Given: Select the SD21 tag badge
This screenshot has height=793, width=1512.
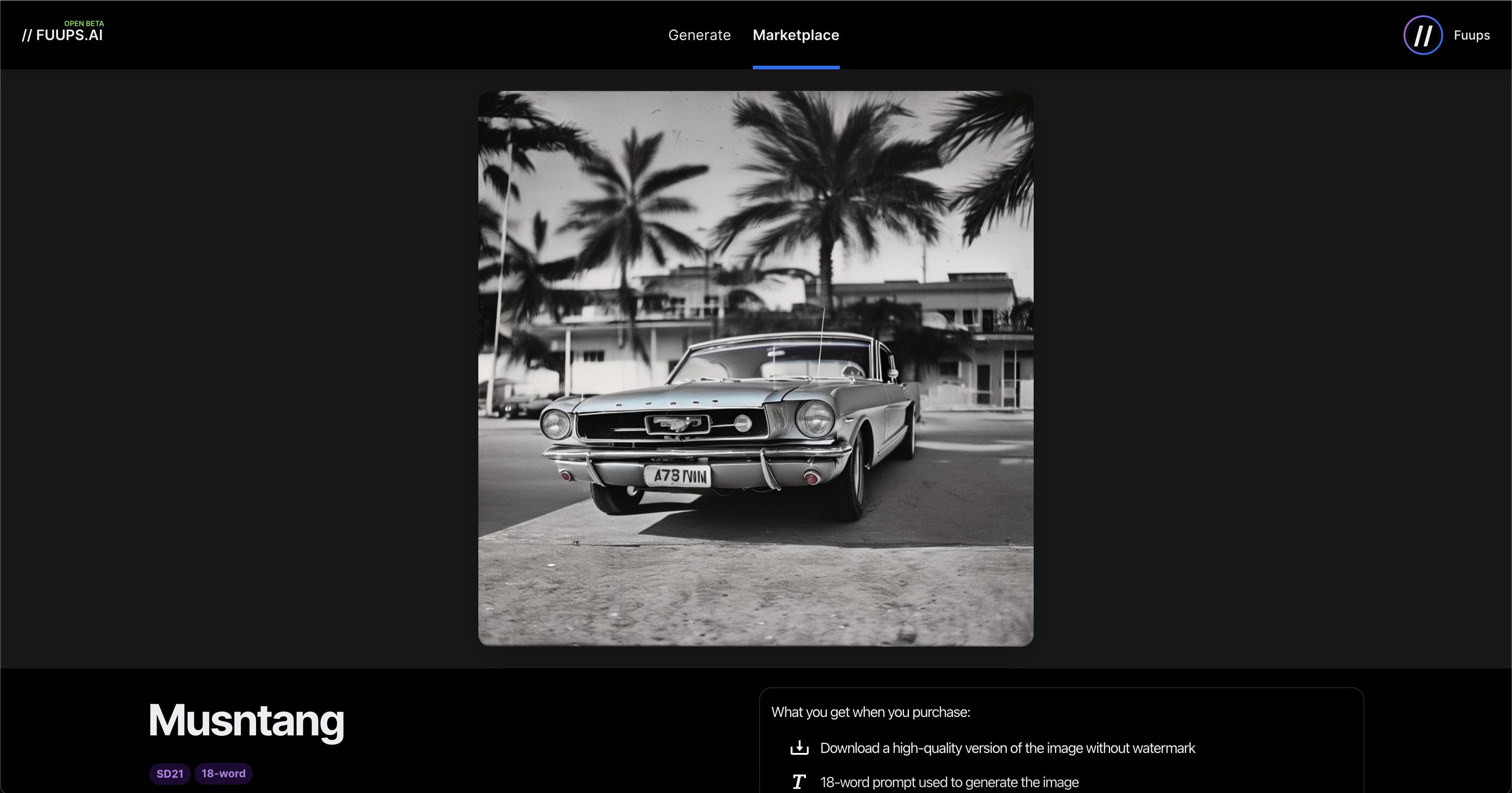Looking at the screenshot, I should click(170, 774).
